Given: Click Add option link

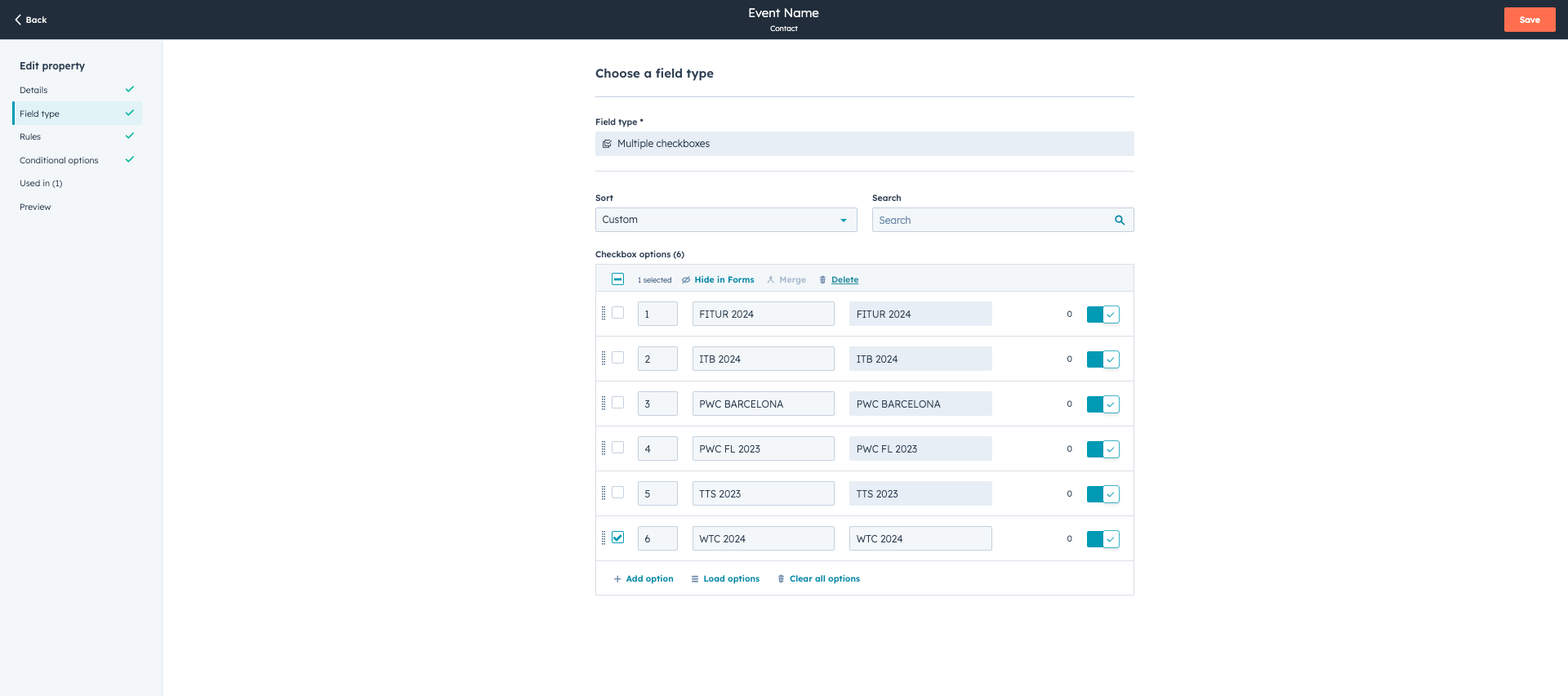Looking at the screenshot, I should (644, 578).
